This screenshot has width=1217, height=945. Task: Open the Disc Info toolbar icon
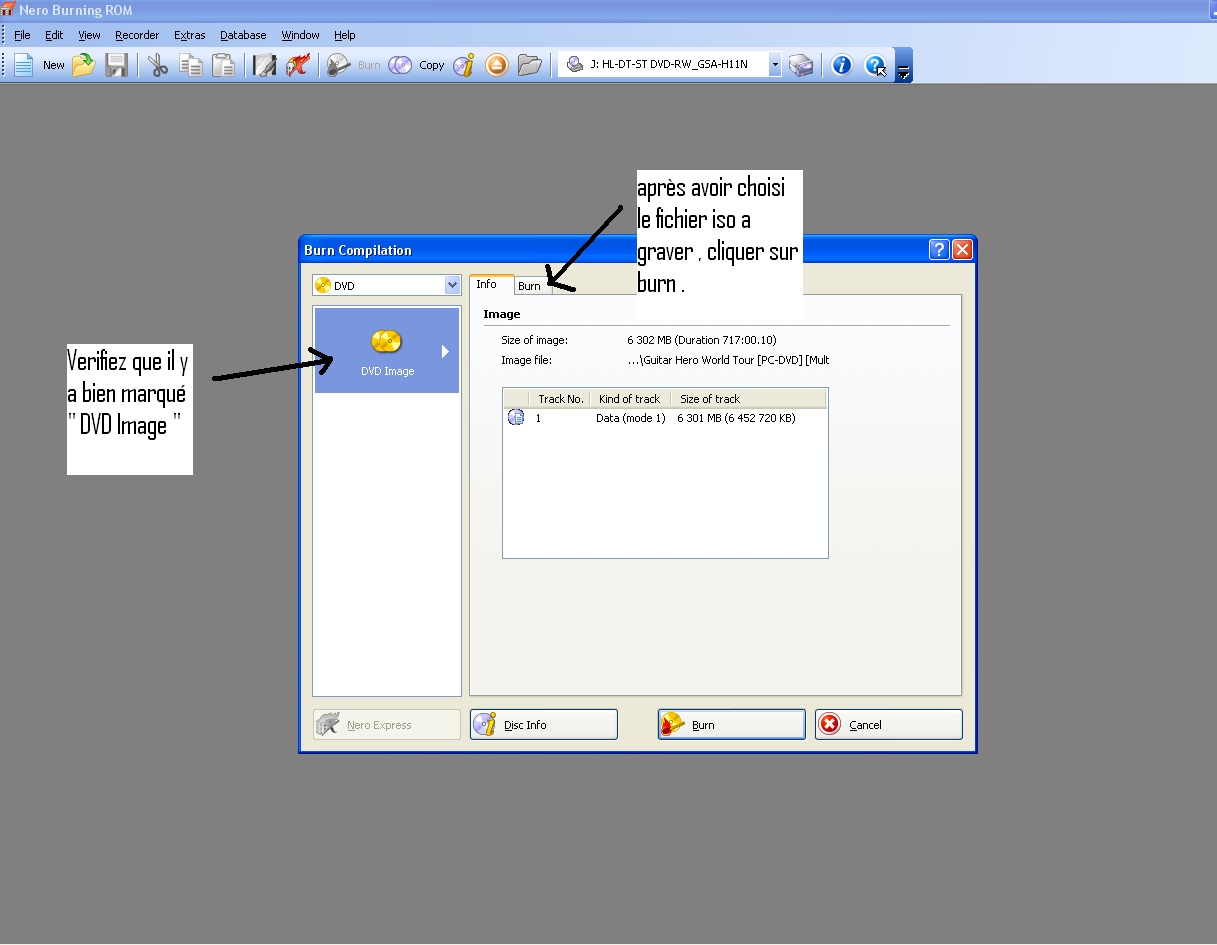coord(463,65)
